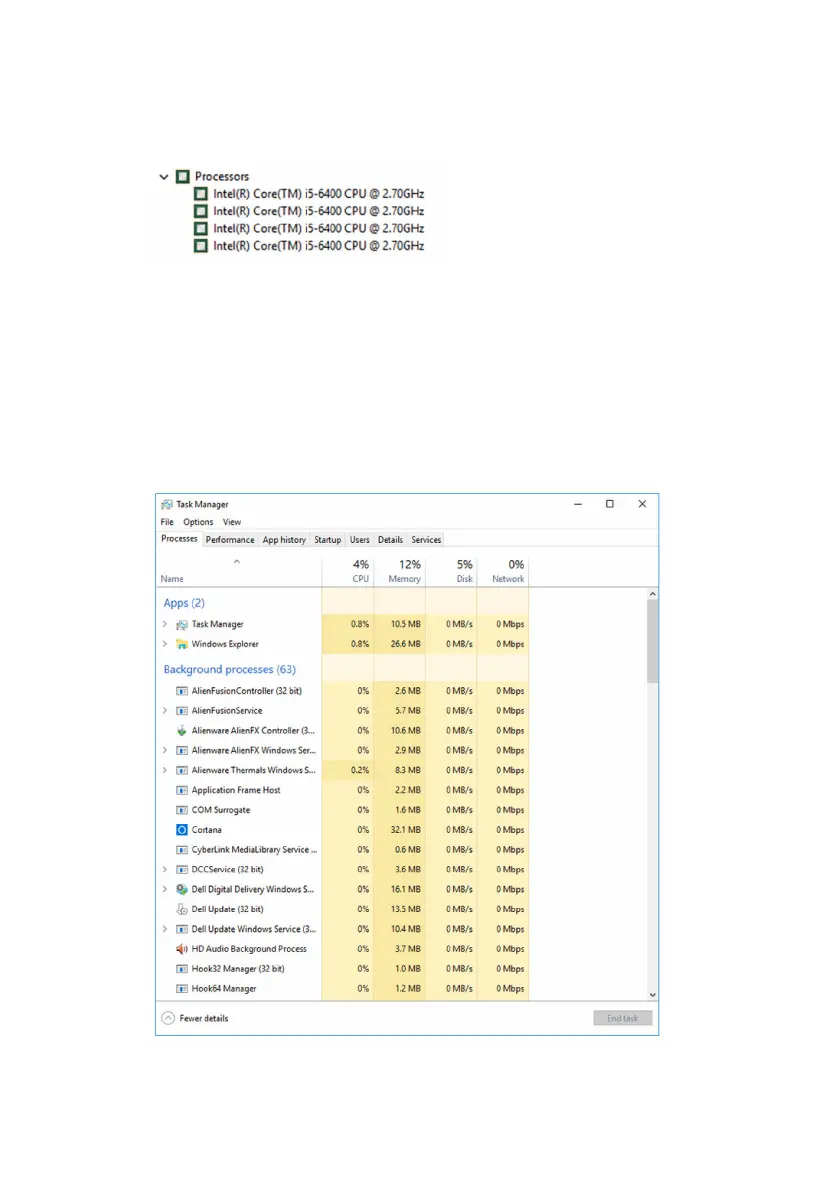This screenshot has width=835, height=1195.
Task: Select the Processors category icon
Action: click(x=183, y=177)
